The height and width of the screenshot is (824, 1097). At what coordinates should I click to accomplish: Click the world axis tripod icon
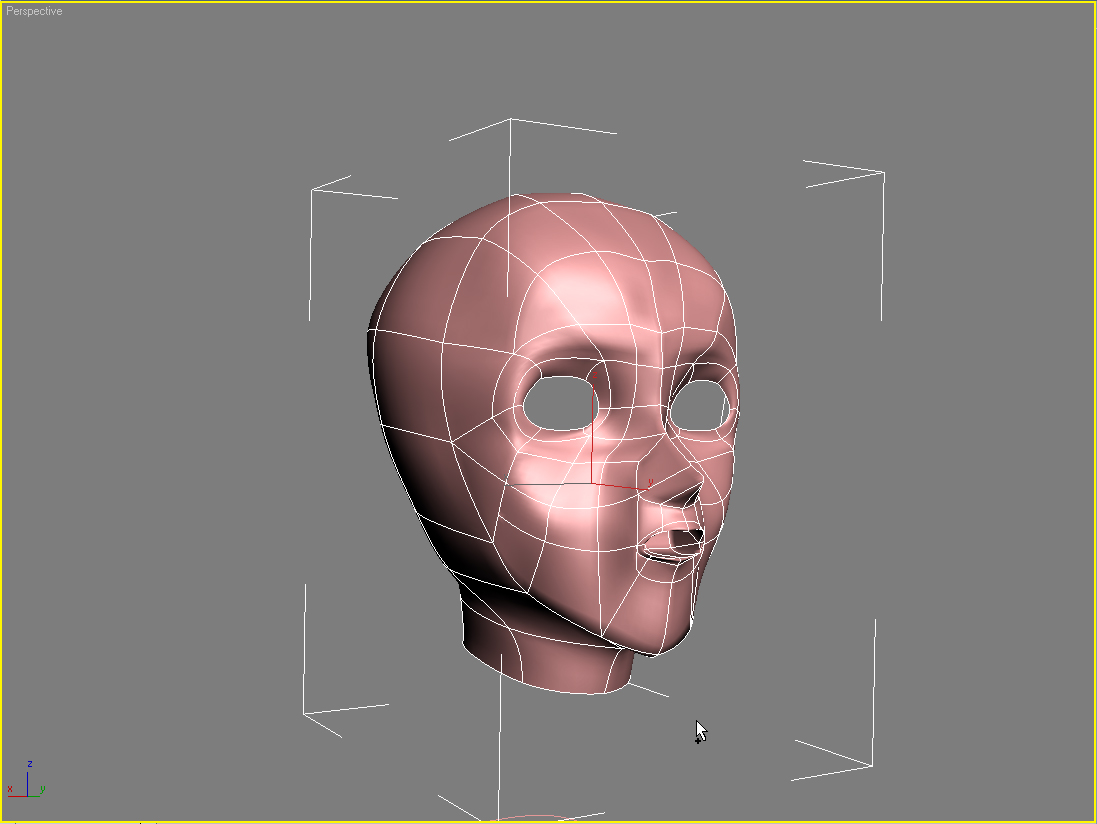coord(26,781)
